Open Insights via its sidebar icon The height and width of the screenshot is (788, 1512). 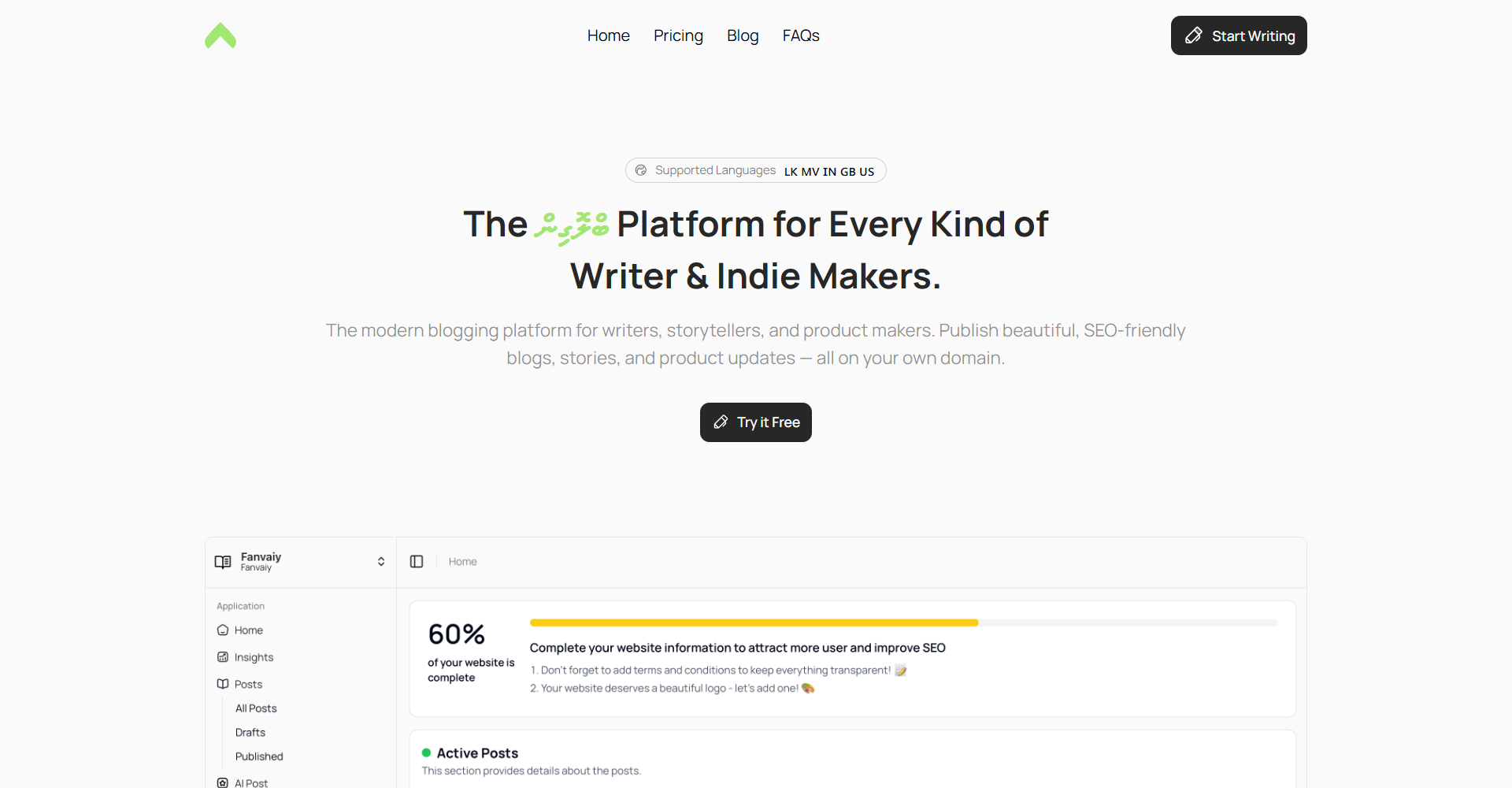(x=223, y=657)
